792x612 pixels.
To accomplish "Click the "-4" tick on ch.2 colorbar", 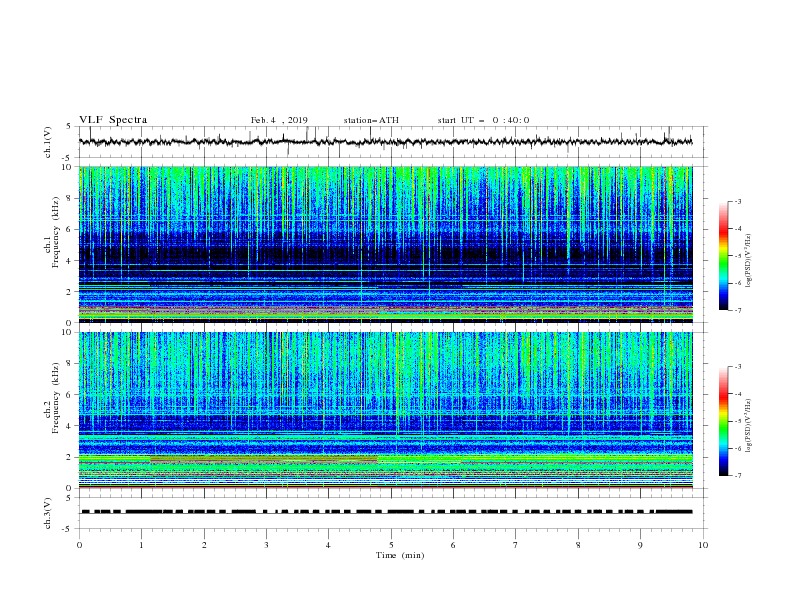I will (x=737, y=394).
